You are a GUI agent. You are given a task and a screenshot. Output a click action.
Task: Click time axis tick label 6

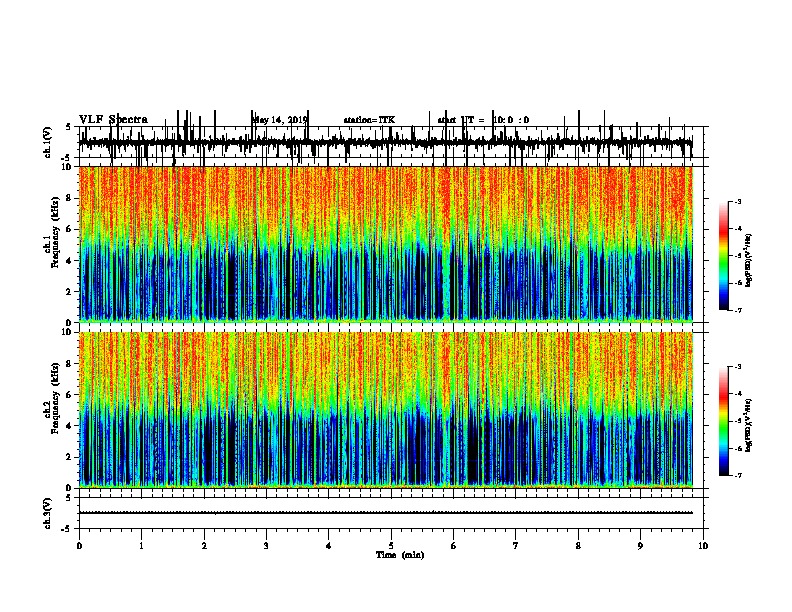[453, 546]
